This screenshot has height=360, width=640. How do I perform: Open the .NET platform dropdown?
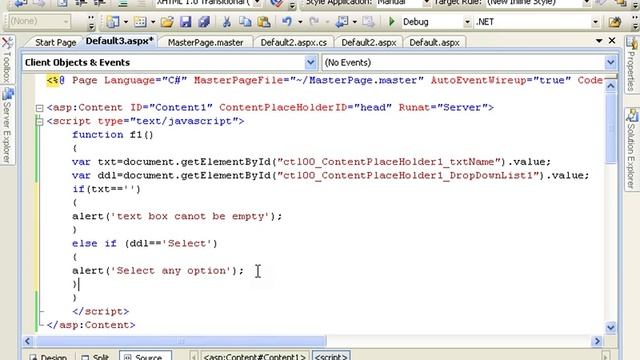pos(595,22)
